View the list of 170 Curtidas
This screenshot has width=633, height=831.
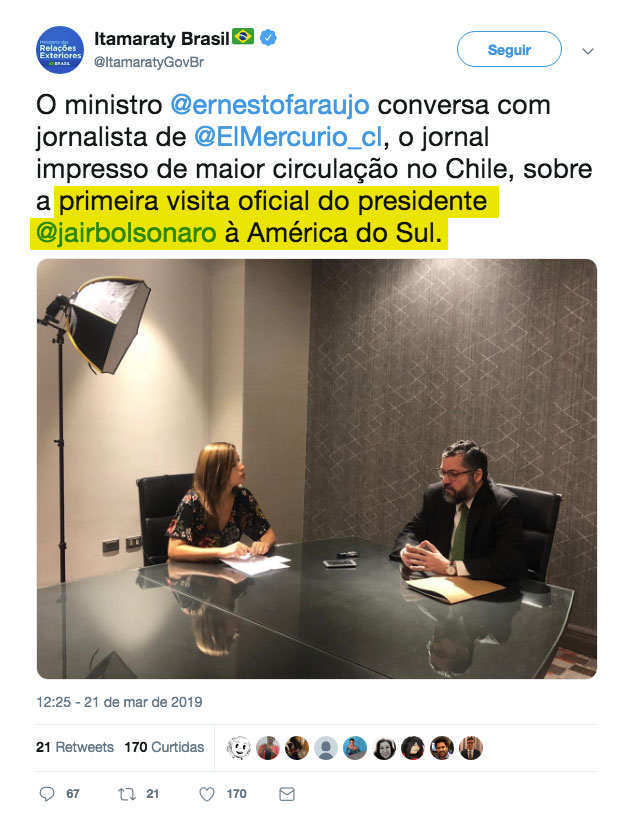[x=164, y=747]
